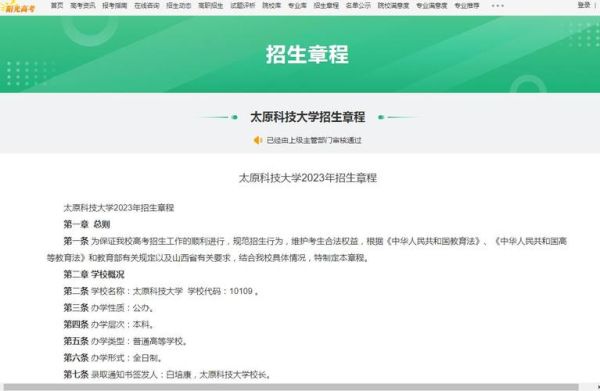Click the left-aligned 太原科技大学2023年招生章程 line
The image size is (600, 391).
pos(119,208)
